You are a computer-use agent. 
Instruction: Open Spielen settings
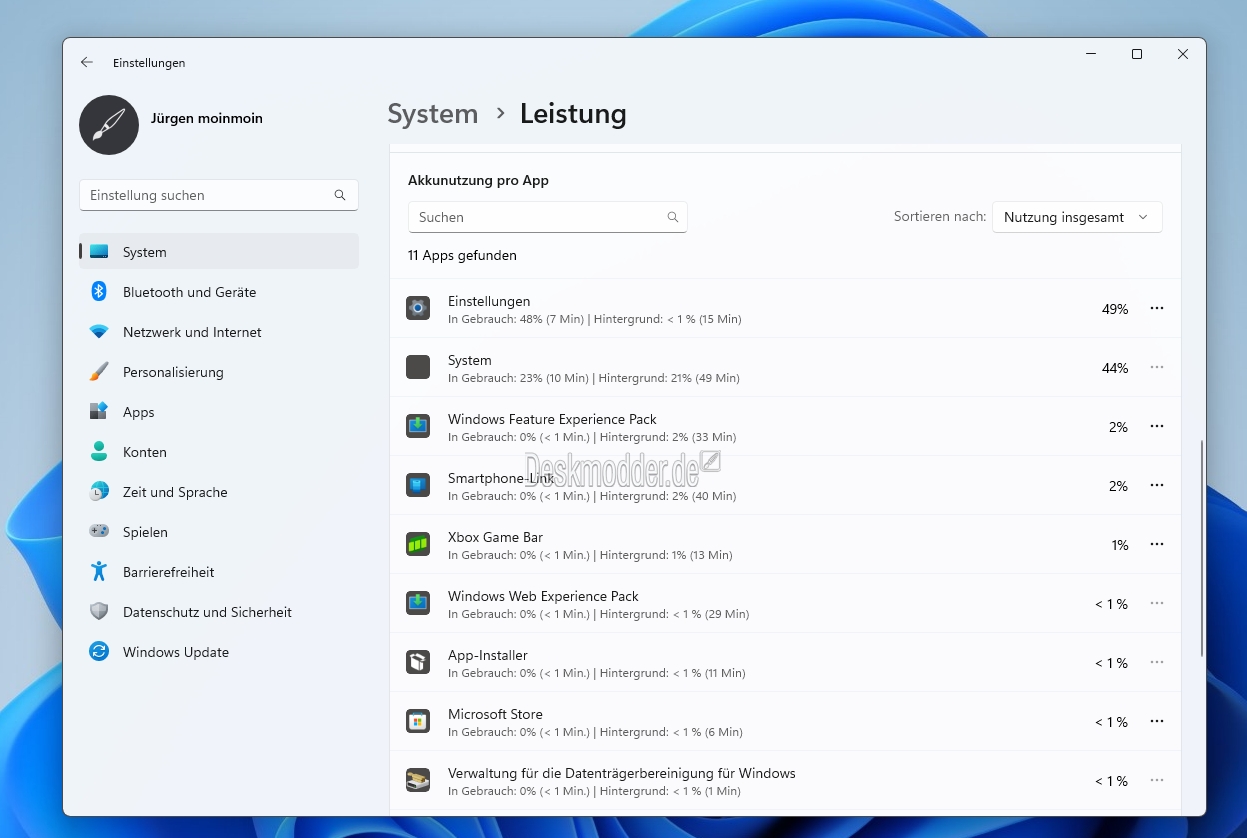click(219, 532)
